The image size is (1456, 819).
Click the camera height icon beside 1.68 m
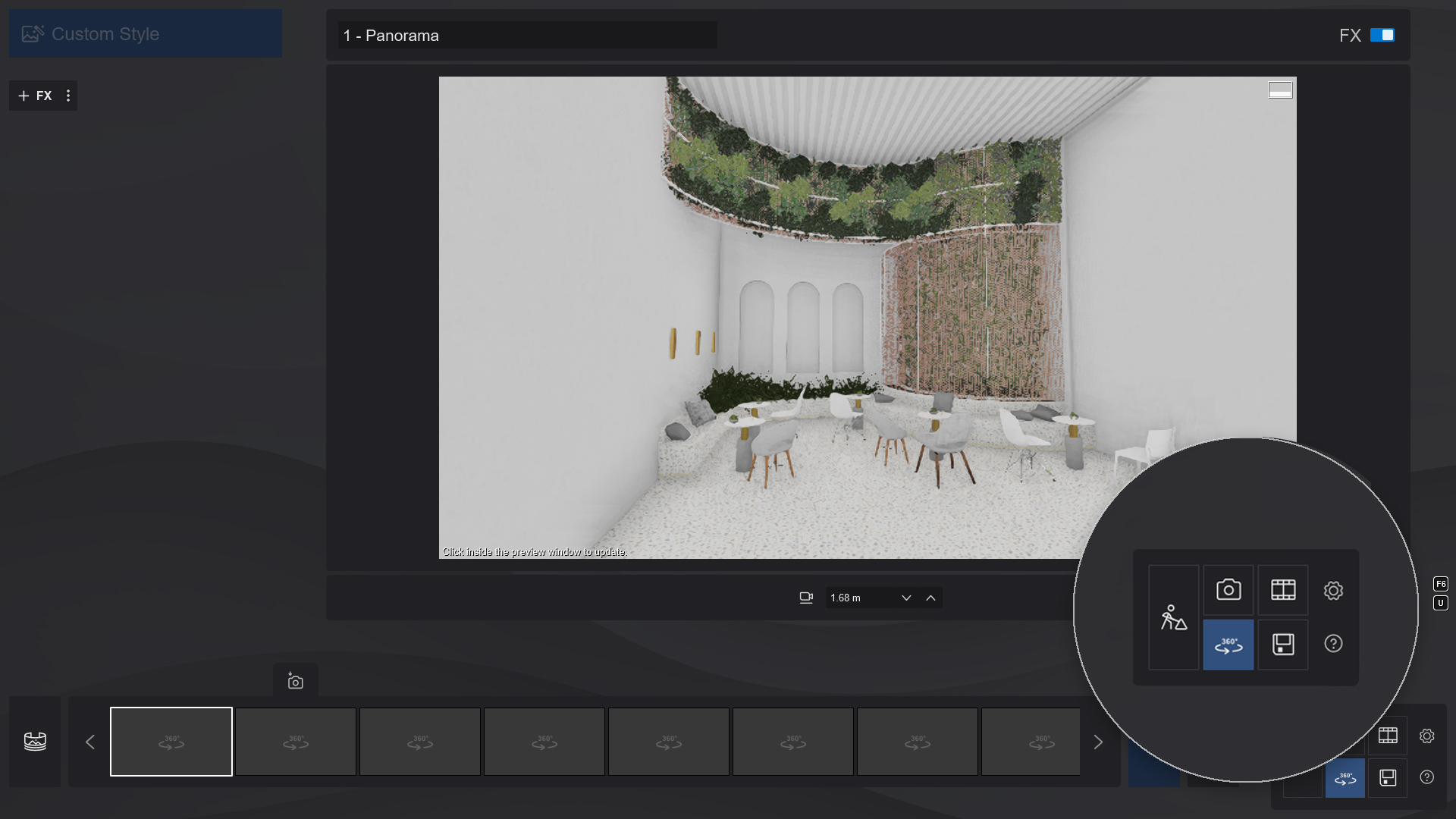[x=805, y=598]
